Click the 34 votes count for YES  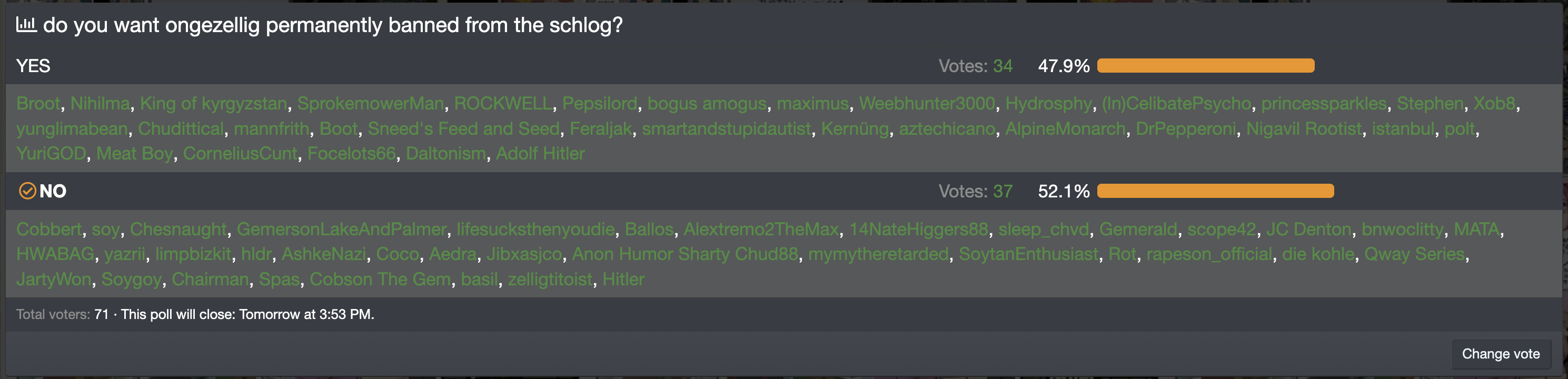click(x=1003, y=66)
